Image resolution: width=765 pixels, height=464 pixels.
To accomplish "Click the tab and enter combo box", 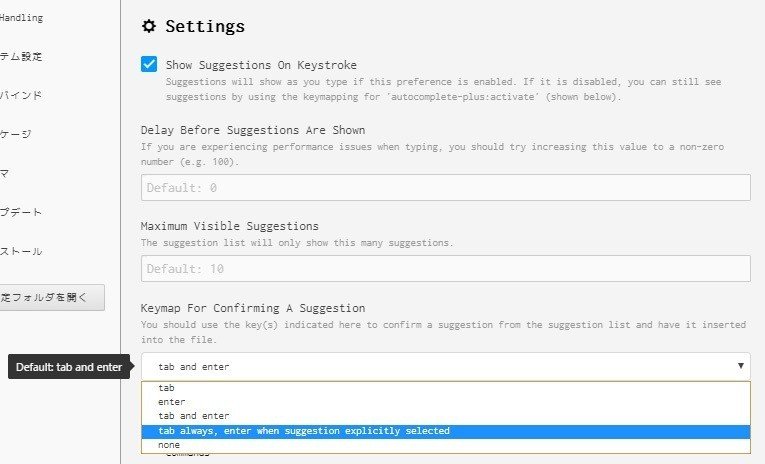I will click(x=445, y=366).
